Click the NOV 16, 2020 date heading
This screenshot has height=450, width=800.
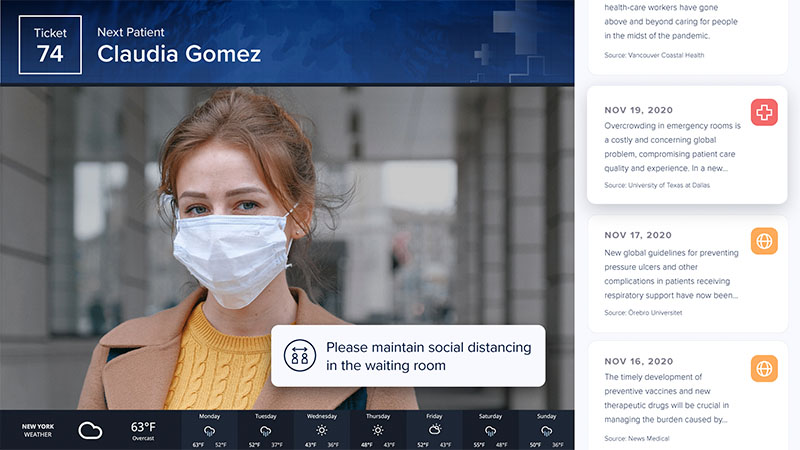[638, 361]
